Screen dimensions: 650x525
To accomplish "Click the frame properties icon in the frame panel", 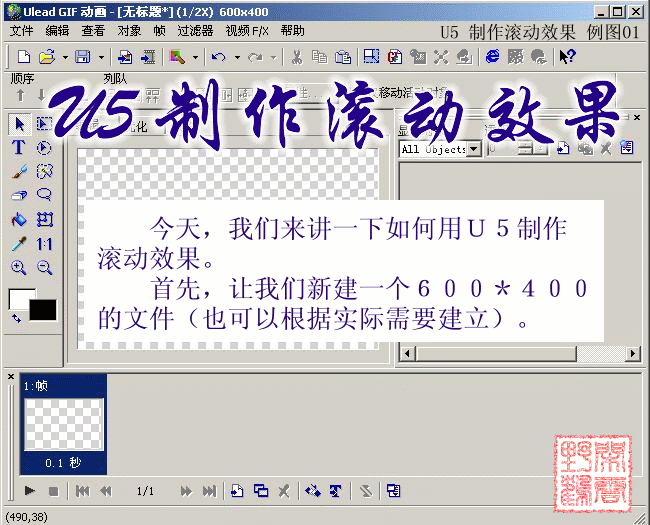I will click(393, 491).
